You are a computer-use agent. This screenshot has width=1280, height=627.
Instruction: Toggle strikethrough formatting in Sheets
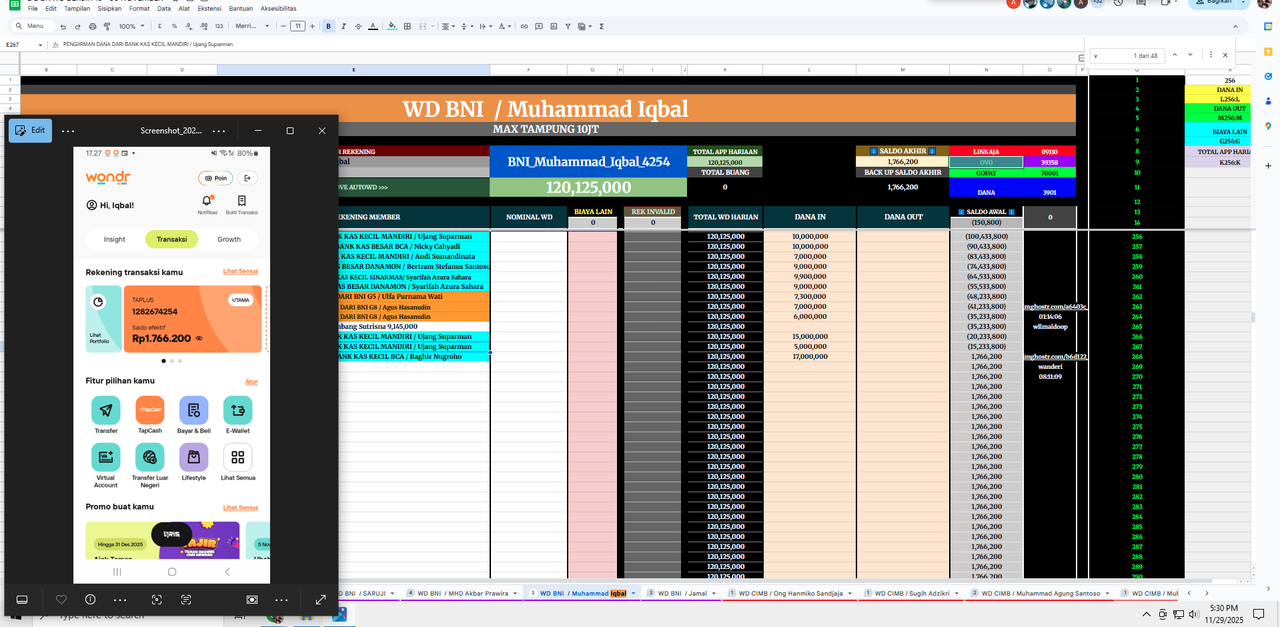(x=358, y=26)
